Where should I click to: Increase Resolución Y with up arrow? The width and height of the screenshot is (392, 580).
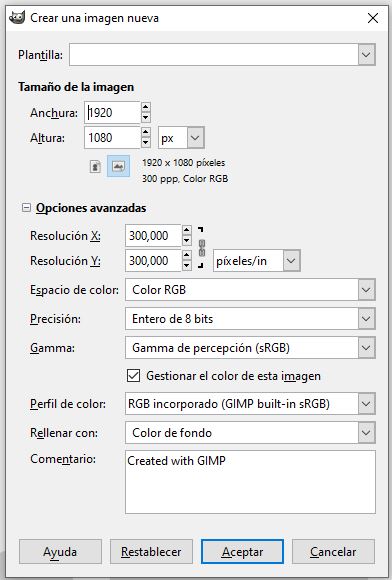187,255
